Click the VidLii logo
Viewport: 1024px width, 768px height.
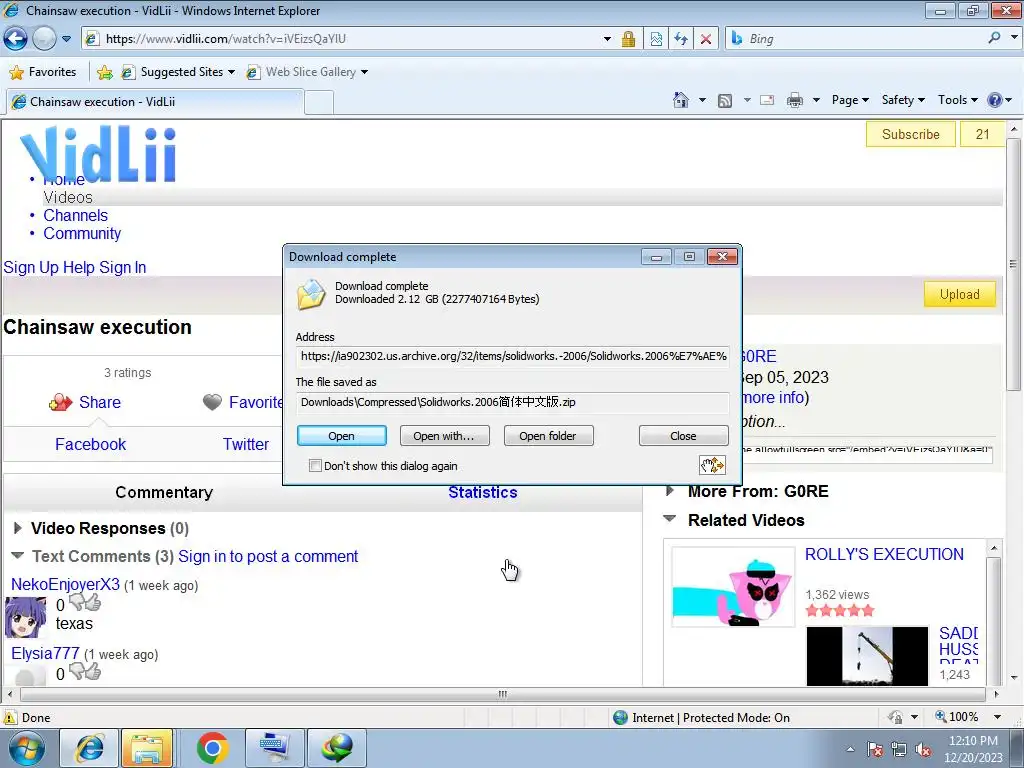click(98, 154)
